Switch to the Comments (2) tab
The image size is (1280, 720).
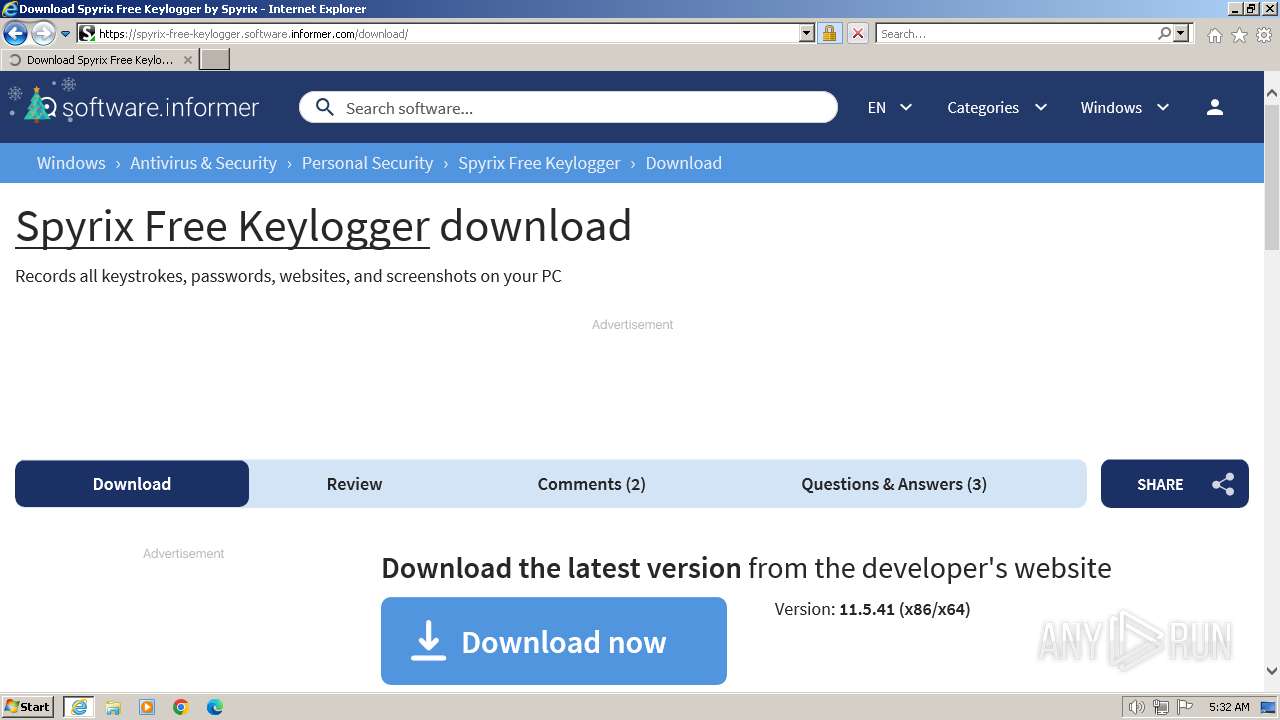591,484
